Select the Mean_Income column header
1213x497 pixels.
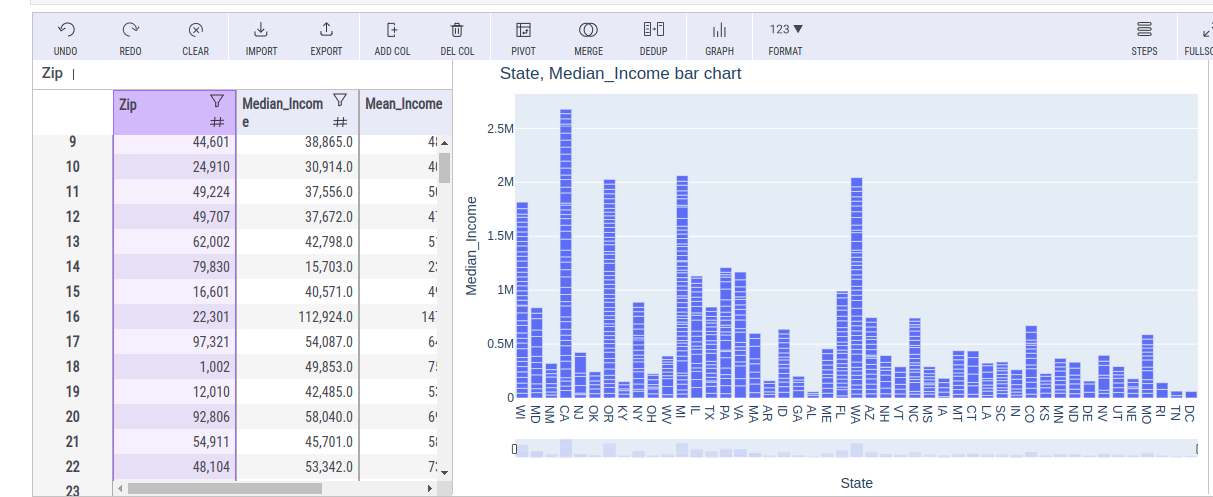click(x=404, y=112)
